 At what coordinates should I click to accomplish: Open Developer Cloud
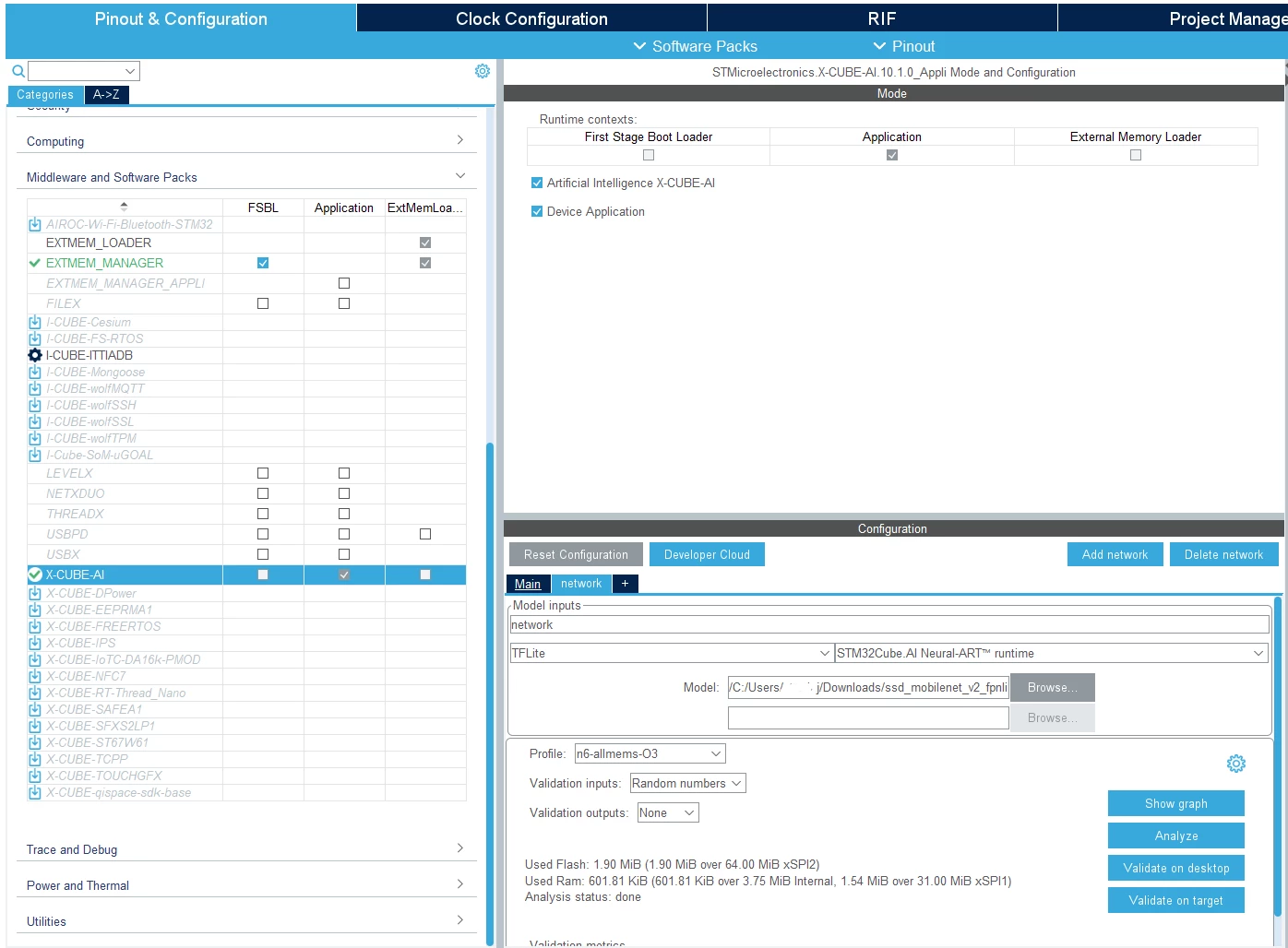tap(707, 554)
